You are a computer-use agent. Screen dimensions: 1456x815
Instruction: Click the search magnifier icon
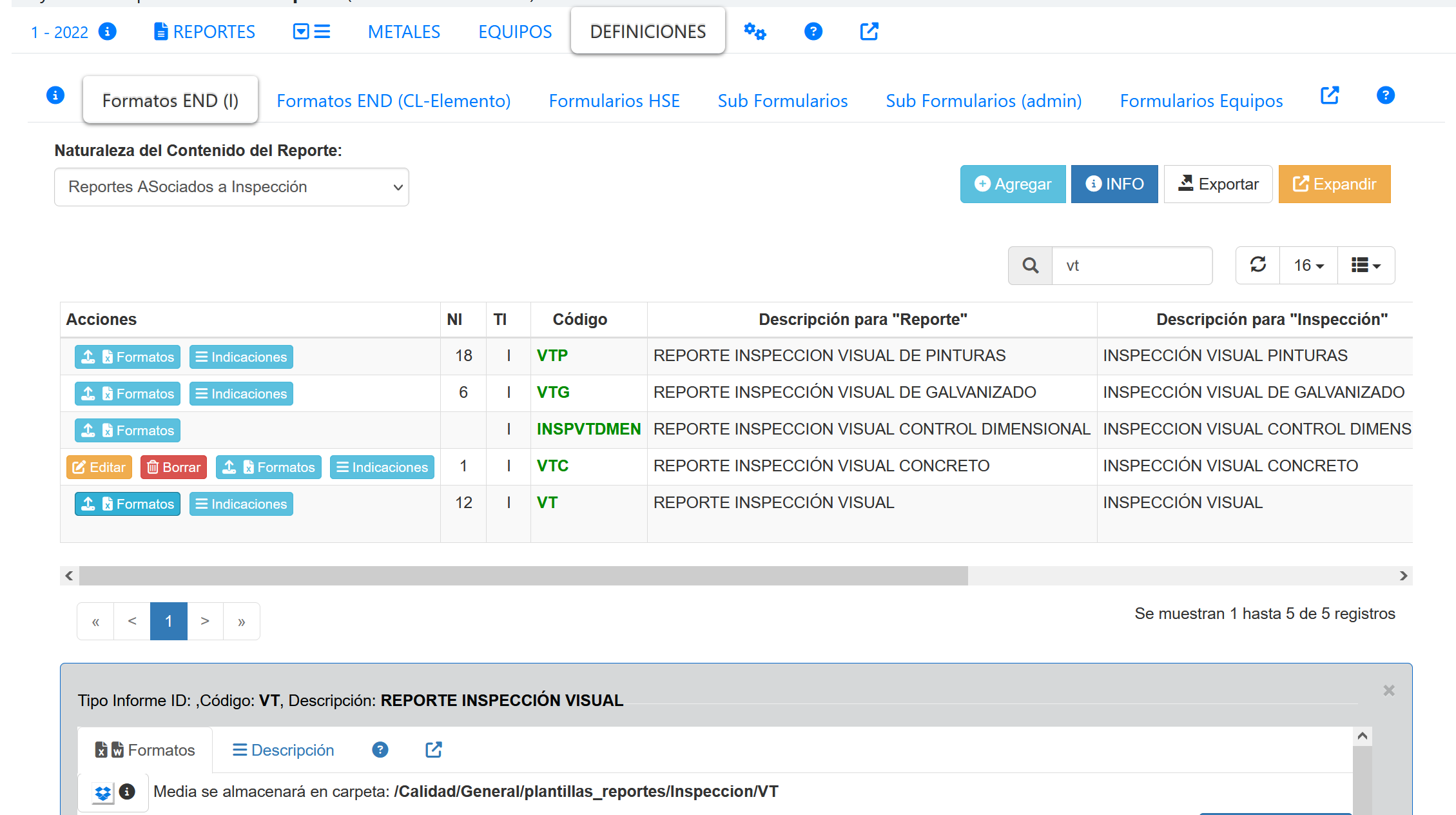tap(1030, 266)
